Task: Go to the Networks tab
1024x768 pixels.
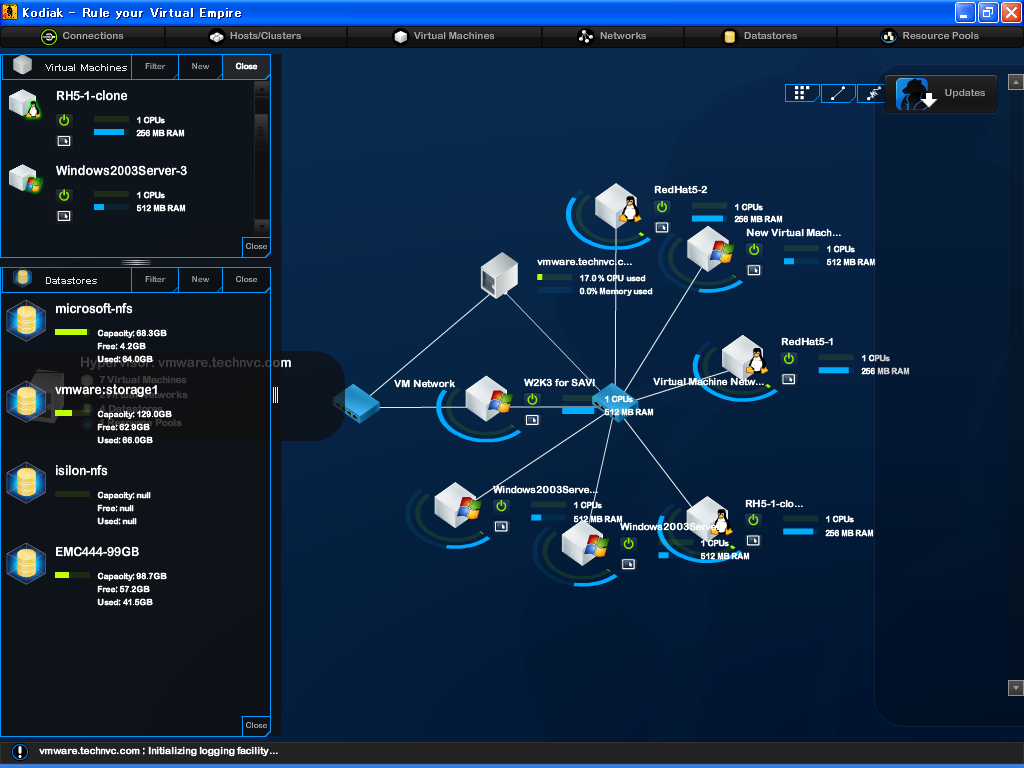Action: tap(613, 36)
